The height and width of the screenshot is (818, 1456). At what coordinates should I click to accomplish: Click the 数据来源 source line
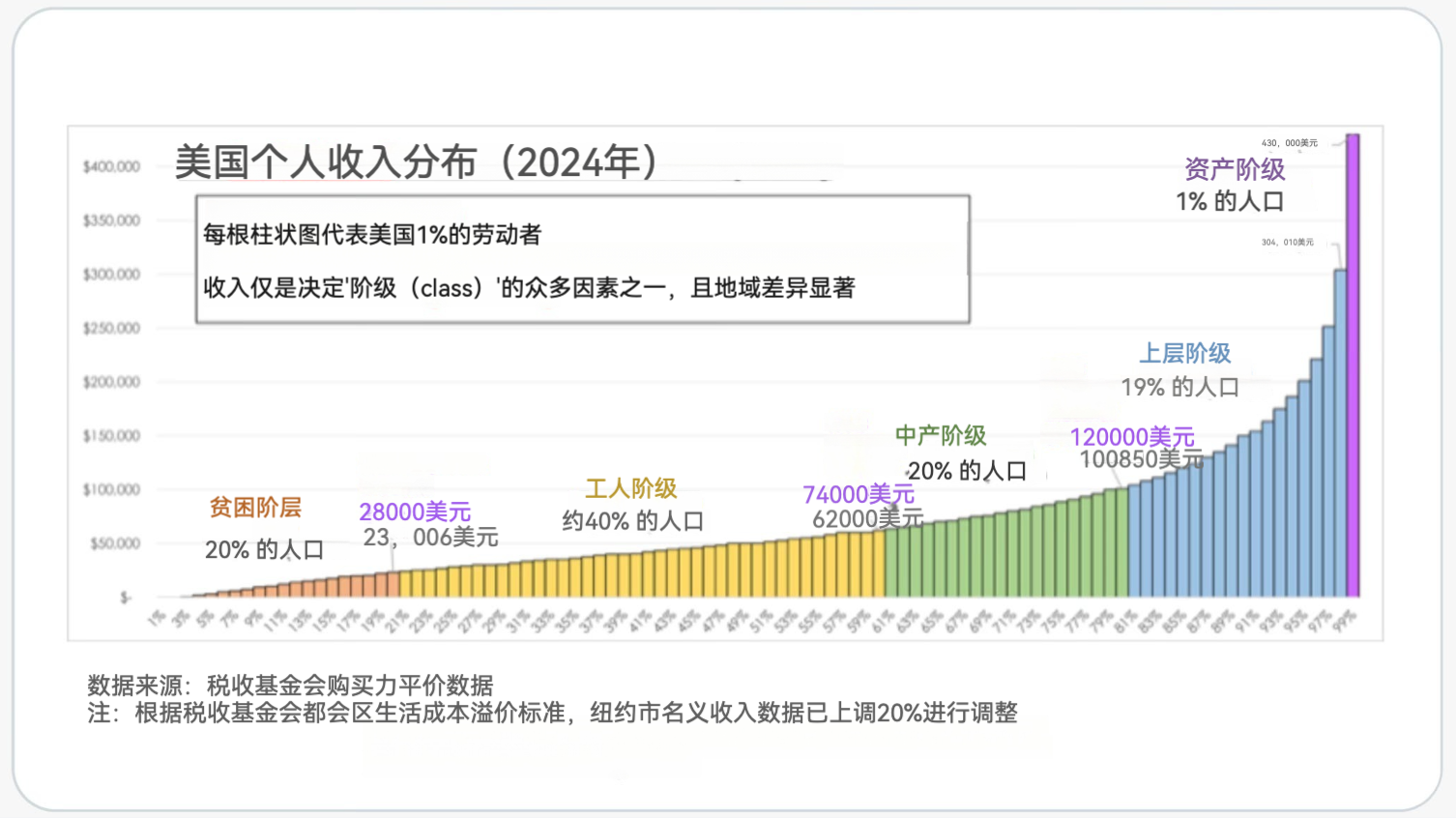tap(290, 686)
